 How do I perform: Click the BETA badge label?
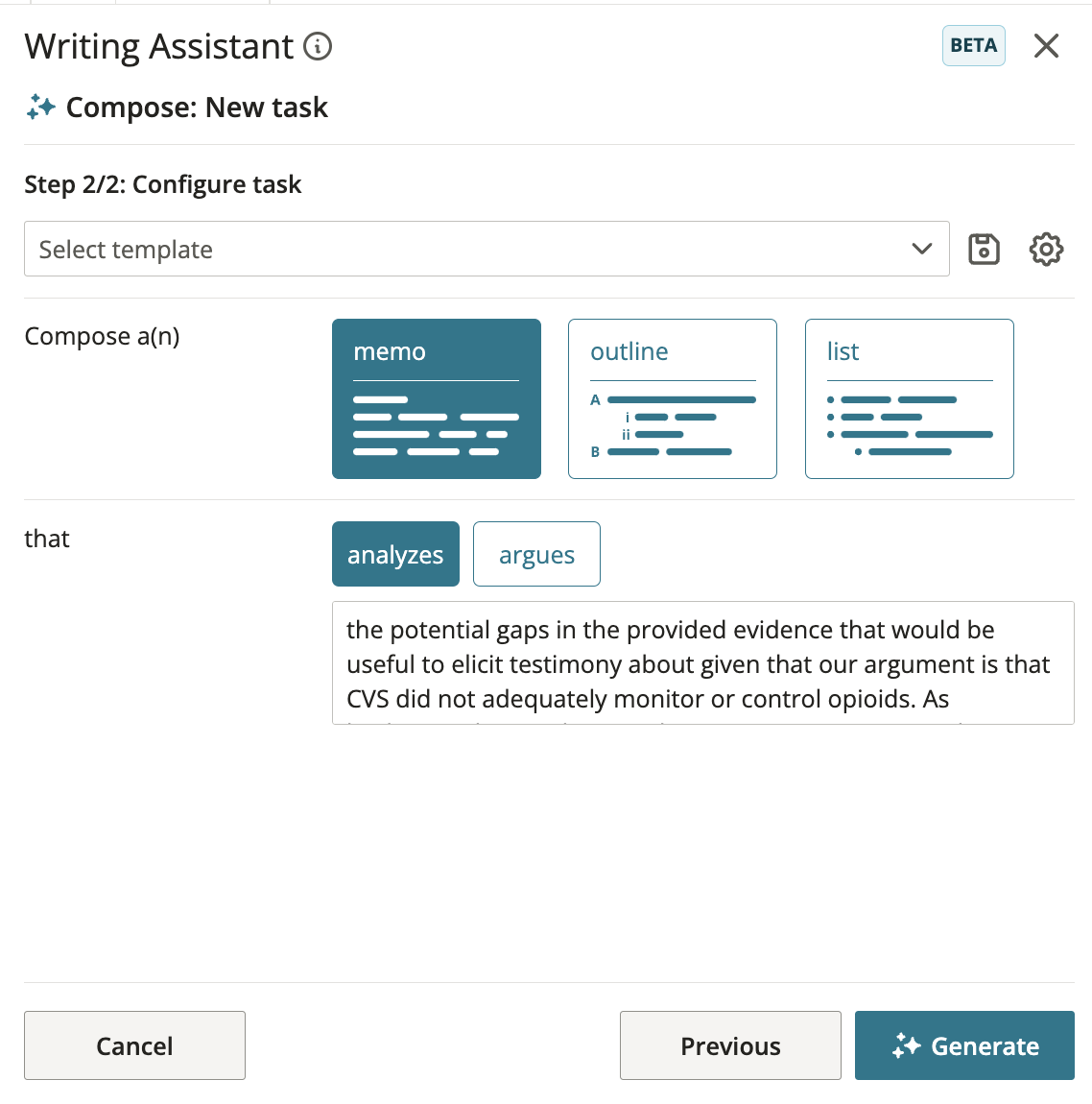(x=973, y=45)
